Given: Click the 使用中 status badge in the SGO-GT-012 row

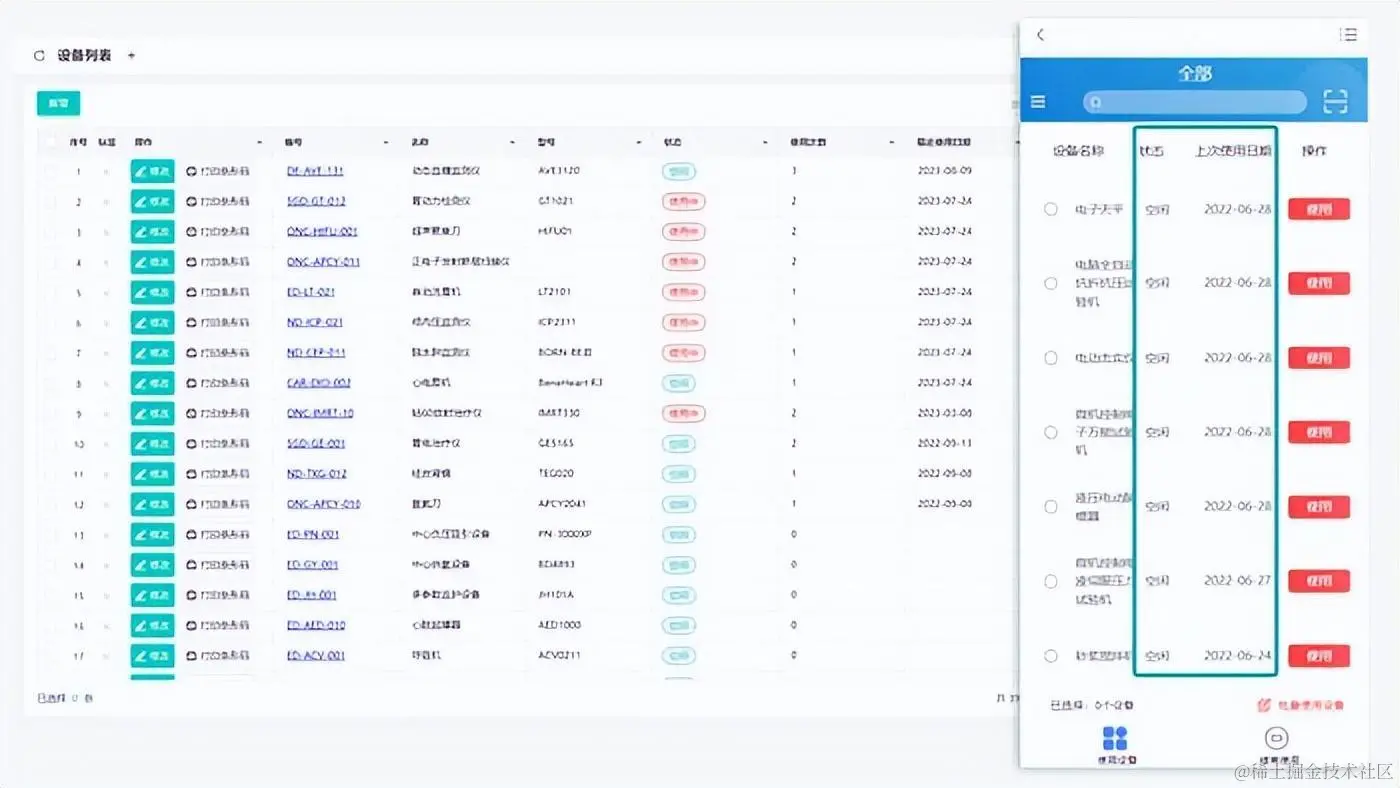Looking at the screenshot, I should (683, 201).
